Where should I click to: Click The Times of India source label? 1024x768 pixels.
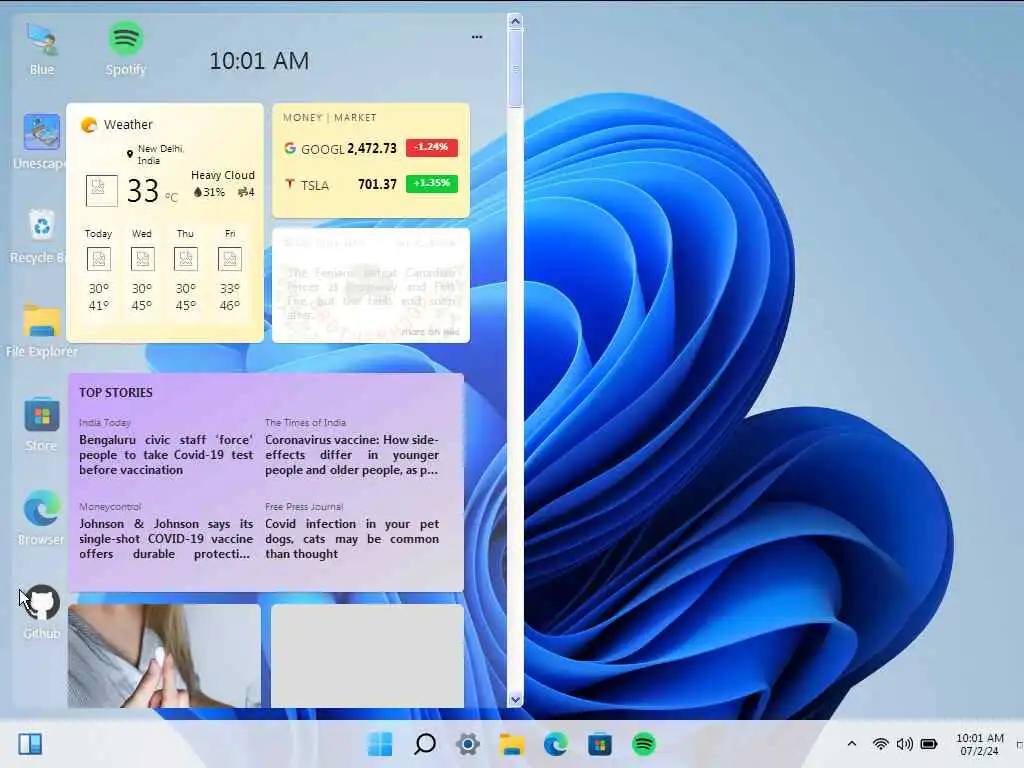pyautogui.click(x=305, y=423)
